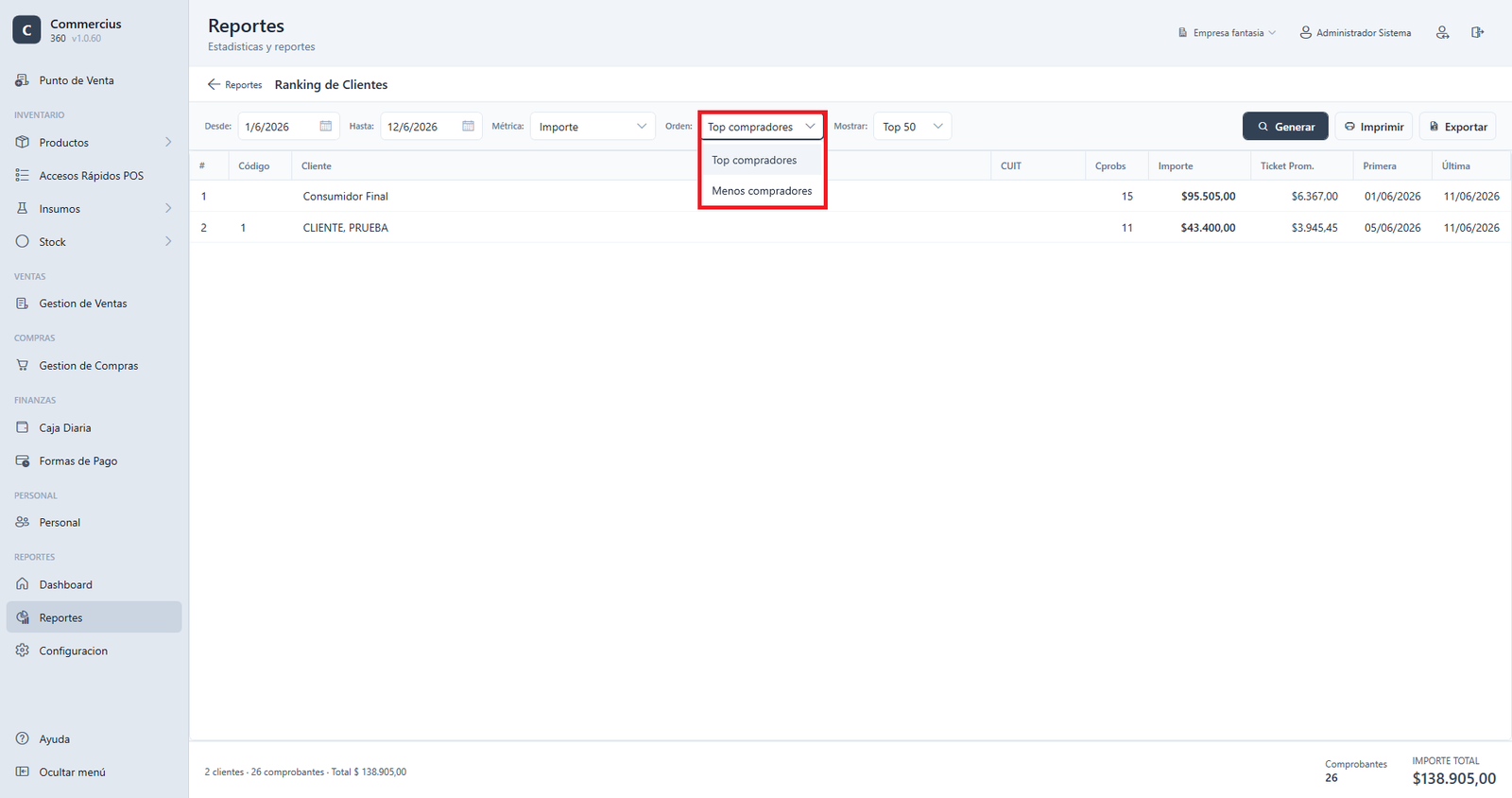Select Menos compradores option
The height and width of the screenshot is (798, 1512).
click(762, 191)
